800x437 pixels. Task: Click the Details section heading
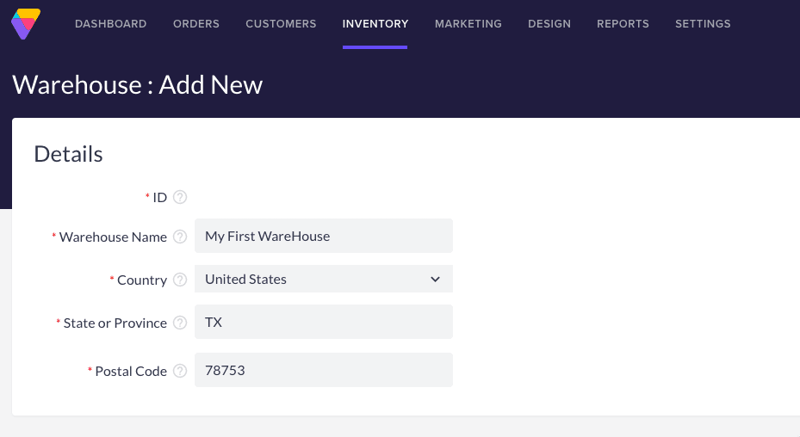pos(68,154)
